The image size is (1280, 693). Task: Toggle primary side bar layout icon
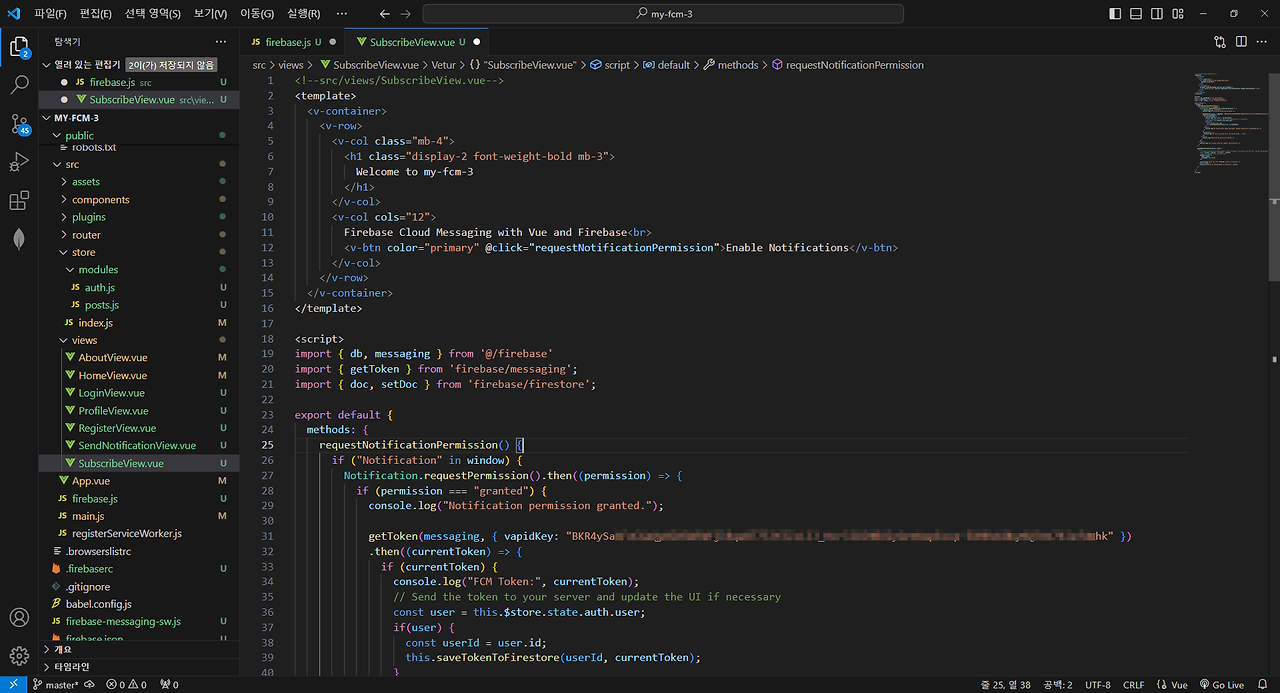[1116, 14]
